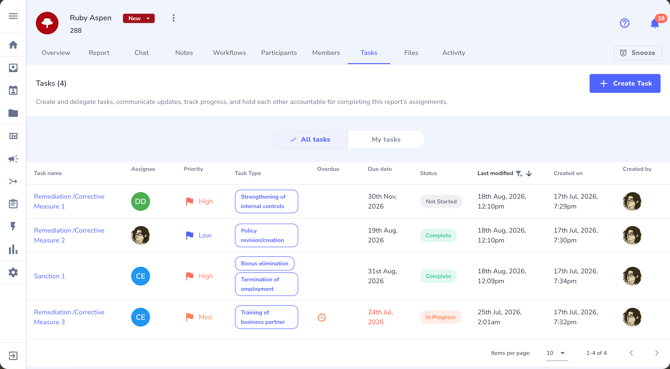The height and width of the screenshot is (369, 670).
Task: Switch to My tasks toggle
Action: coord(386,140)
